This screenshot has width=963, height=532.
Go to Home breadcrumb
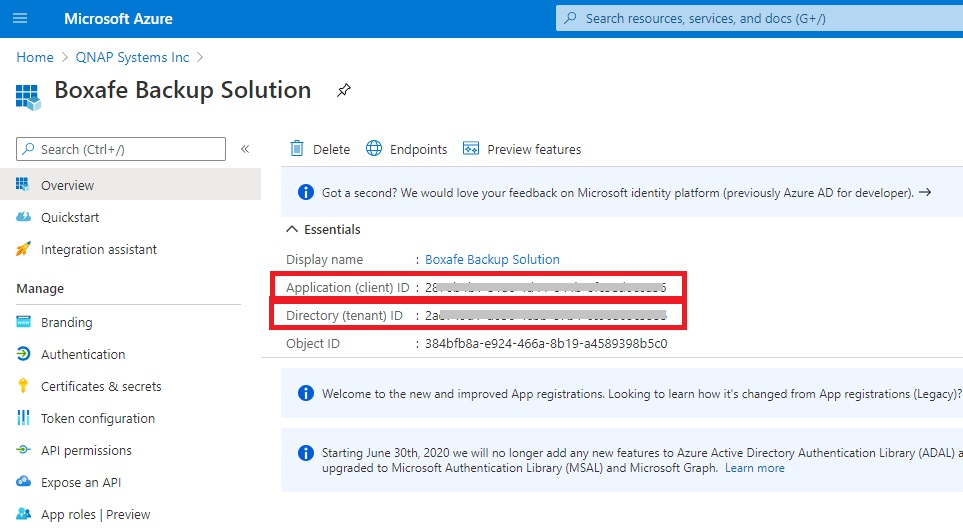(x=35, y=57)
